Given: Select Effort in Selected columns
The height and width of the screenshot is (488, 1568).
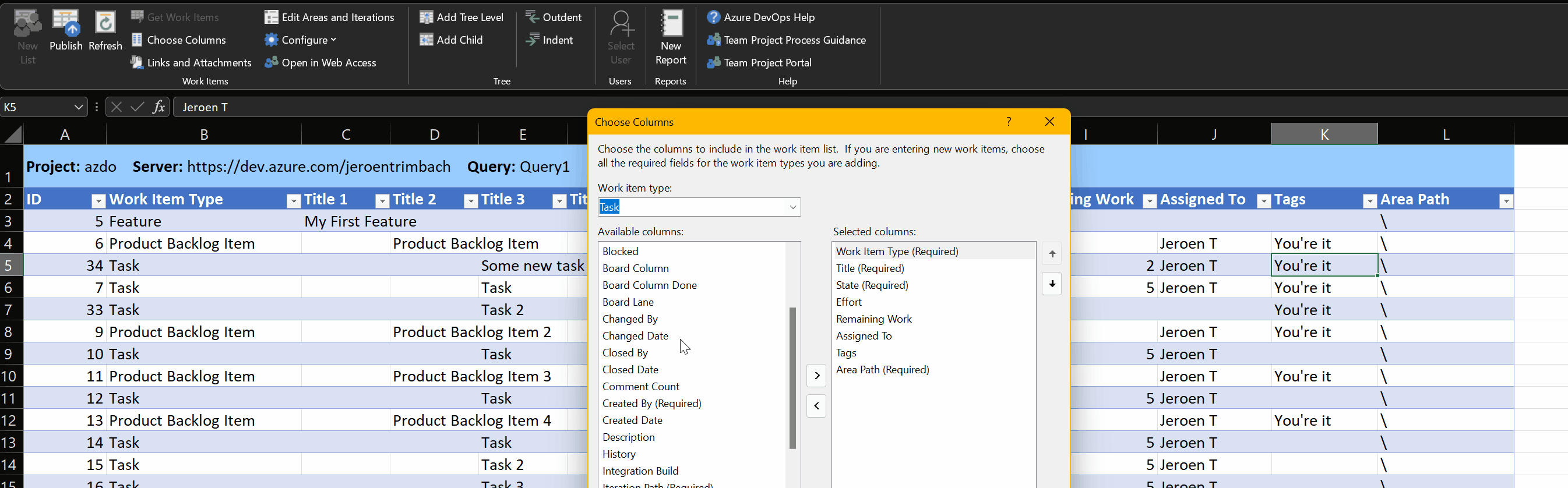Looking at the screenshot, I should (848, 302).
